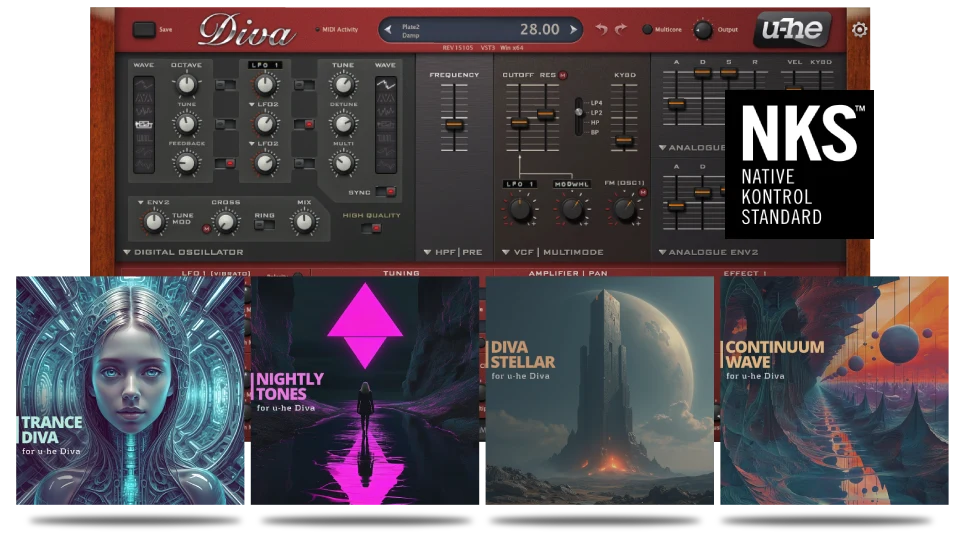Open the Trance Diva preset pack thumbnail
Screen dimensions: 960x540
click(131, 393)
